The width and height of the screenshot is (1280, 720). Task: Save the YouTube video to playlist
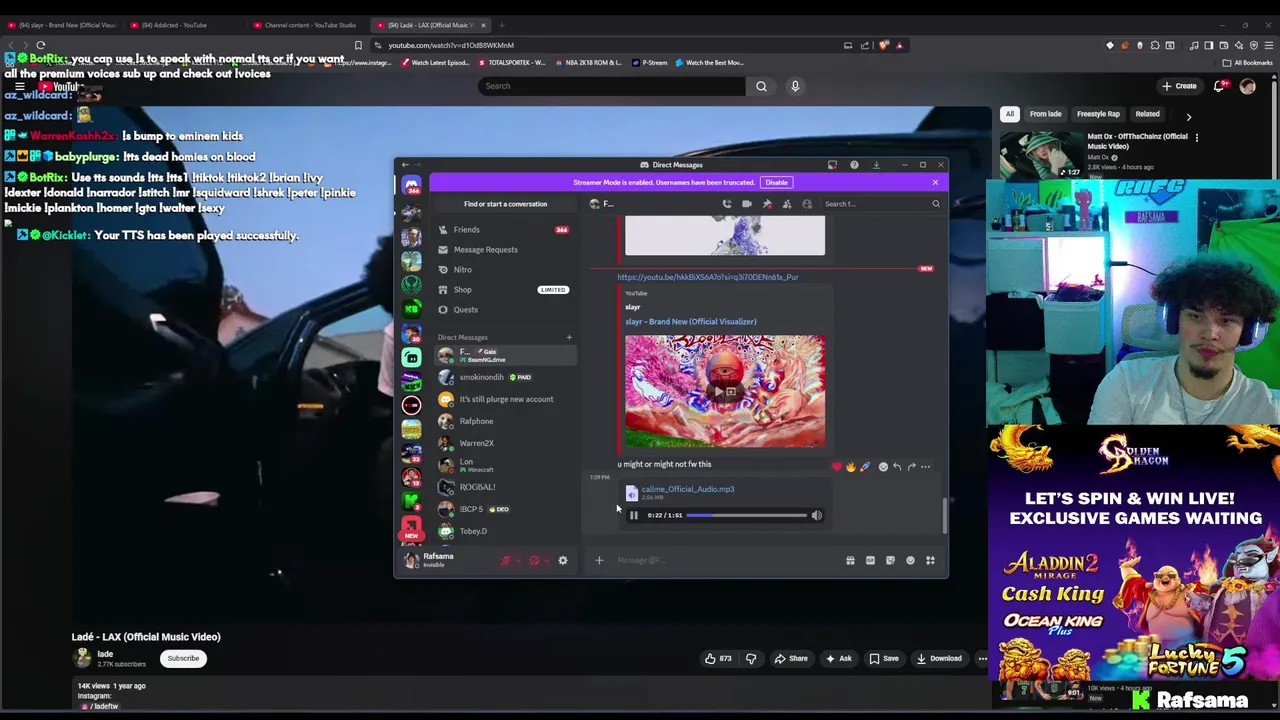point(884,658)
